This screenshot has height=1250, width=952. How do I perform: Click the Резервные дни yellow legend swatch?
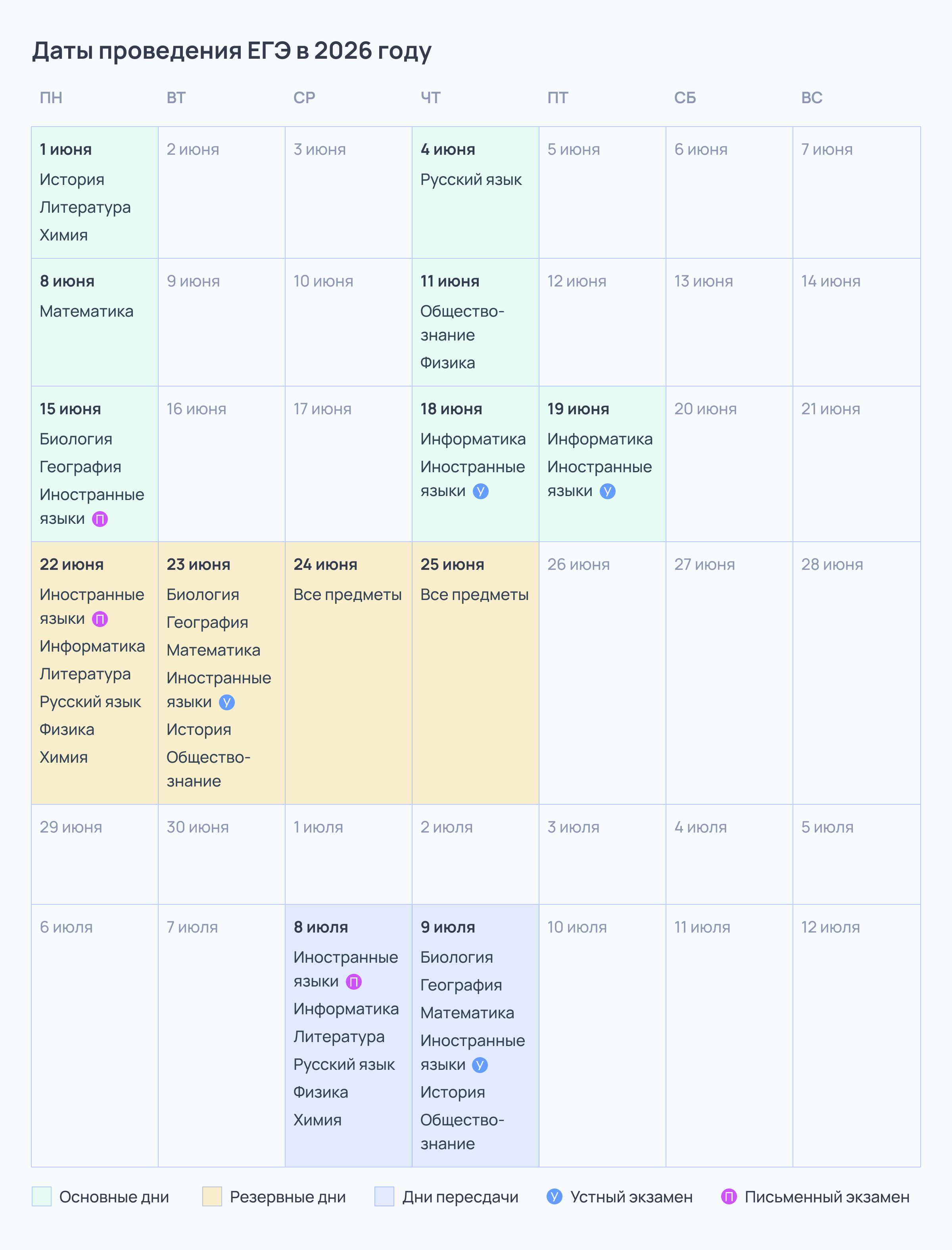pyautogui.click(x=212, y=1197)
